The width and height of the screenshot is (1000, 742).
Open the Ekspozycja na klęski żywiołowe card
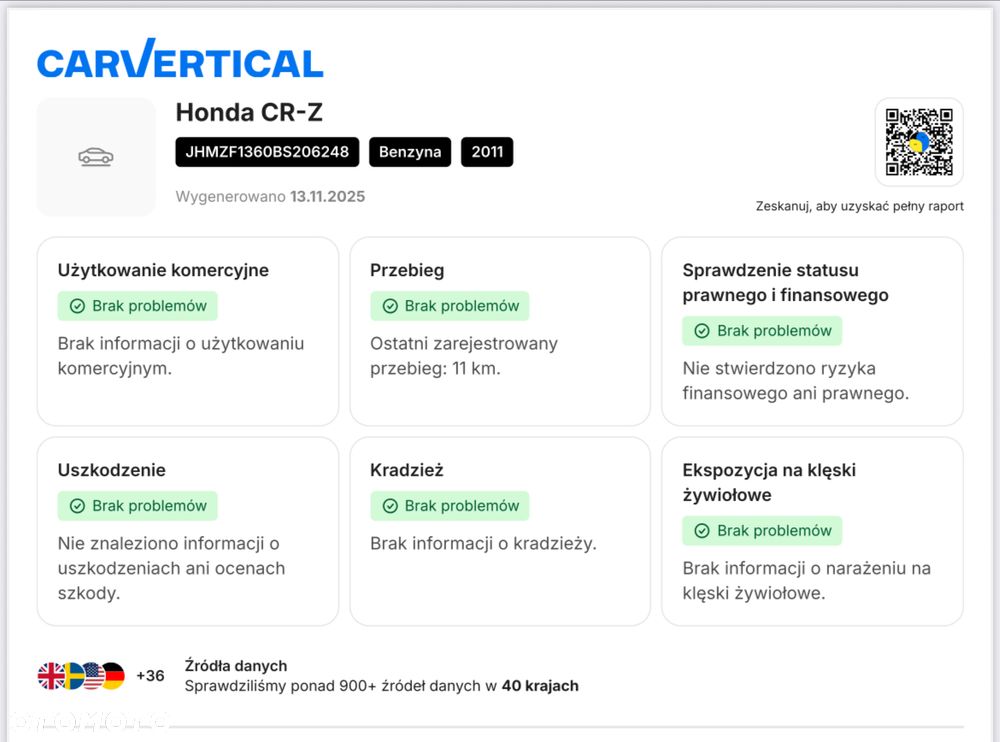click(x=812, y=531)
